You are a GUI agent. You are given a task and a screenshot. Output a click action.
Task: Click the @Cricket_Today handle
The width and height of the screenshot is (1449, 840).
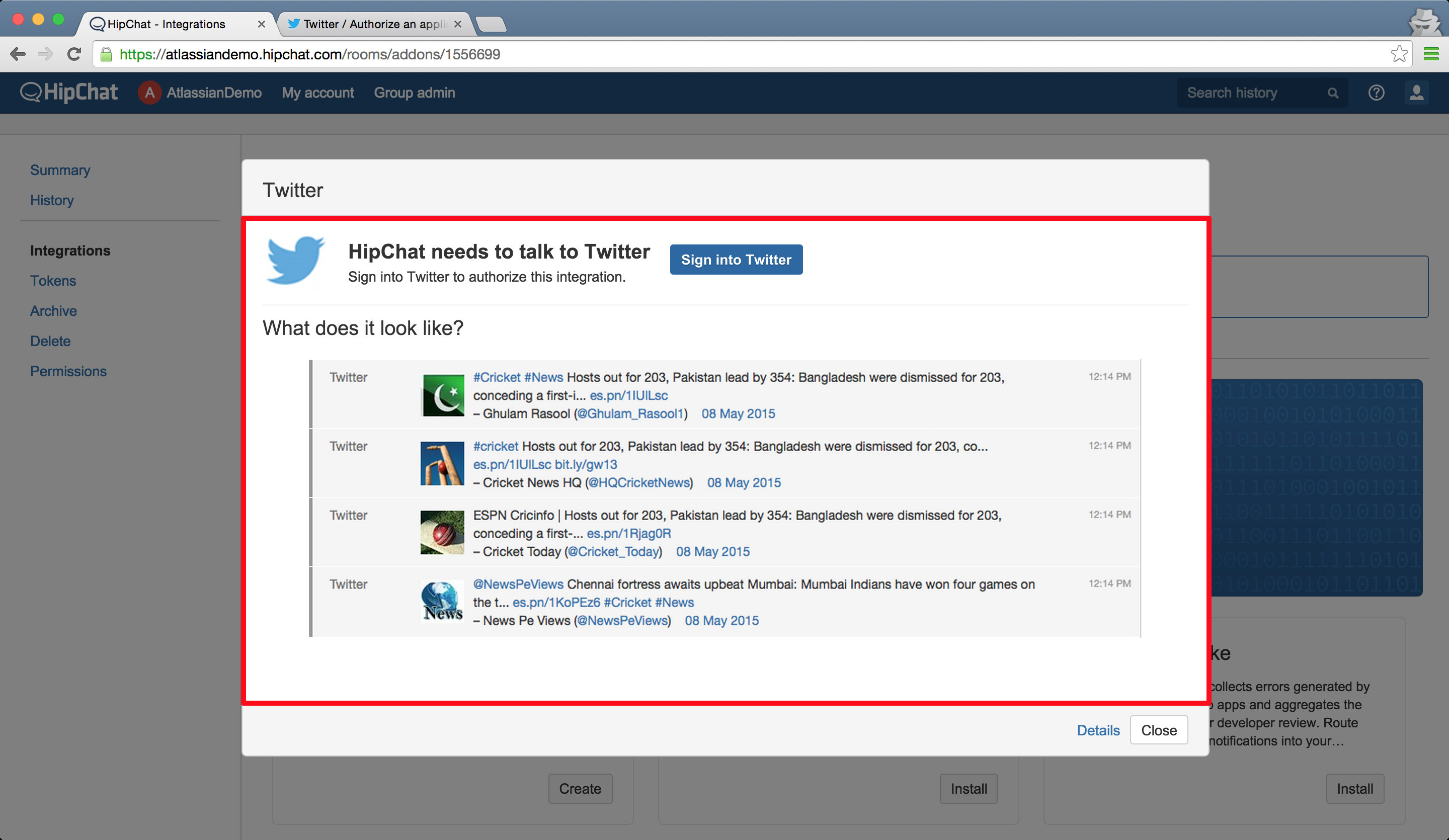[x=613, y=552]
